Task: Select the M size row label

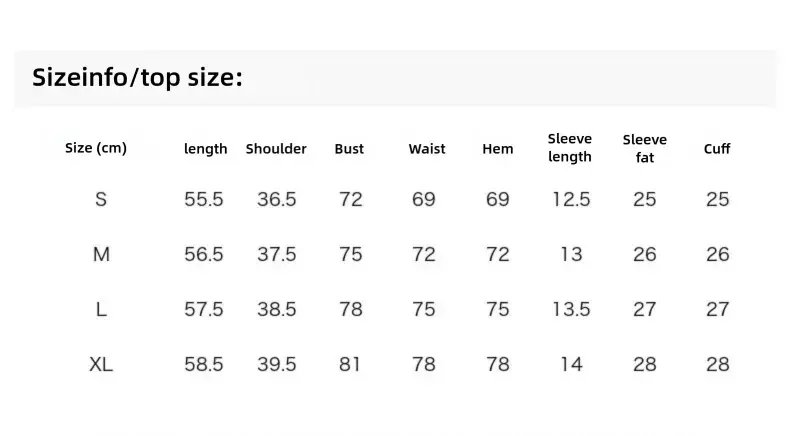Action: (x=101, y=255)
